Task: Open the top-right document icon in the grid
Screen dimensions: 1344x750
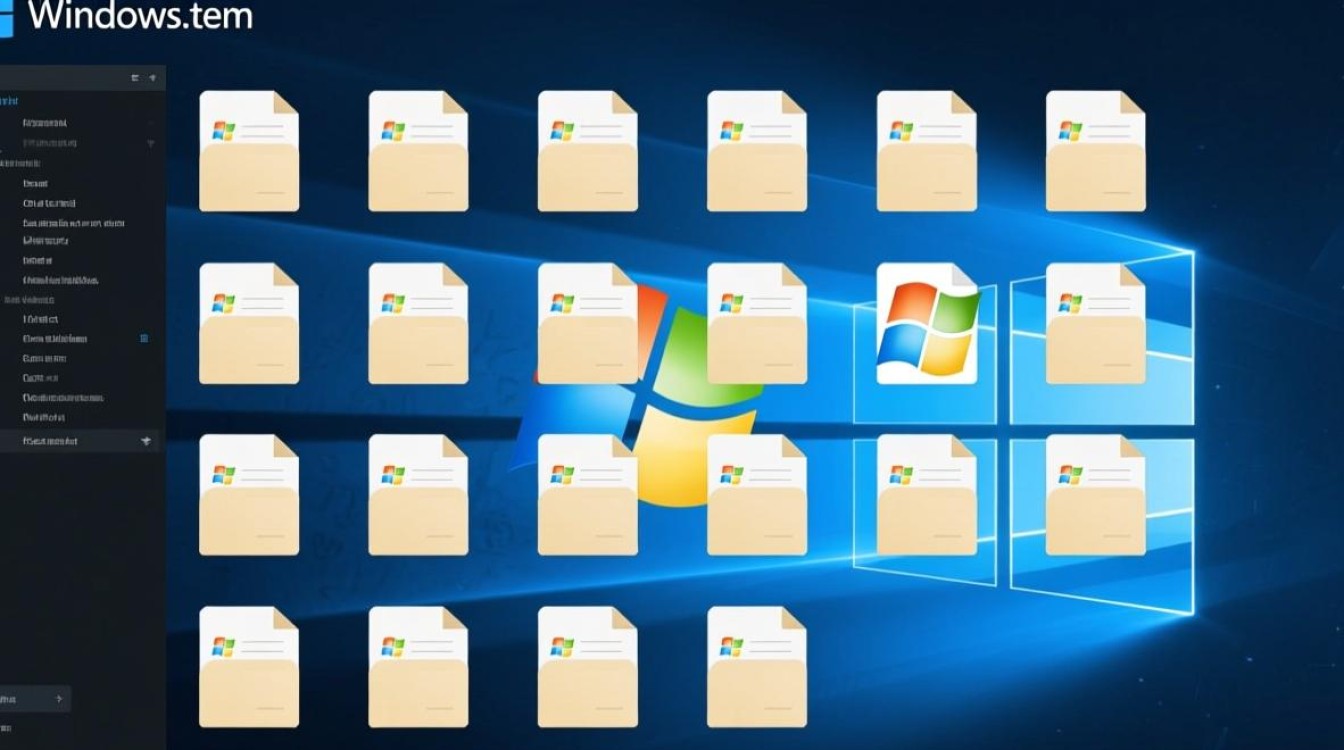Action: tap(1095, 150)
